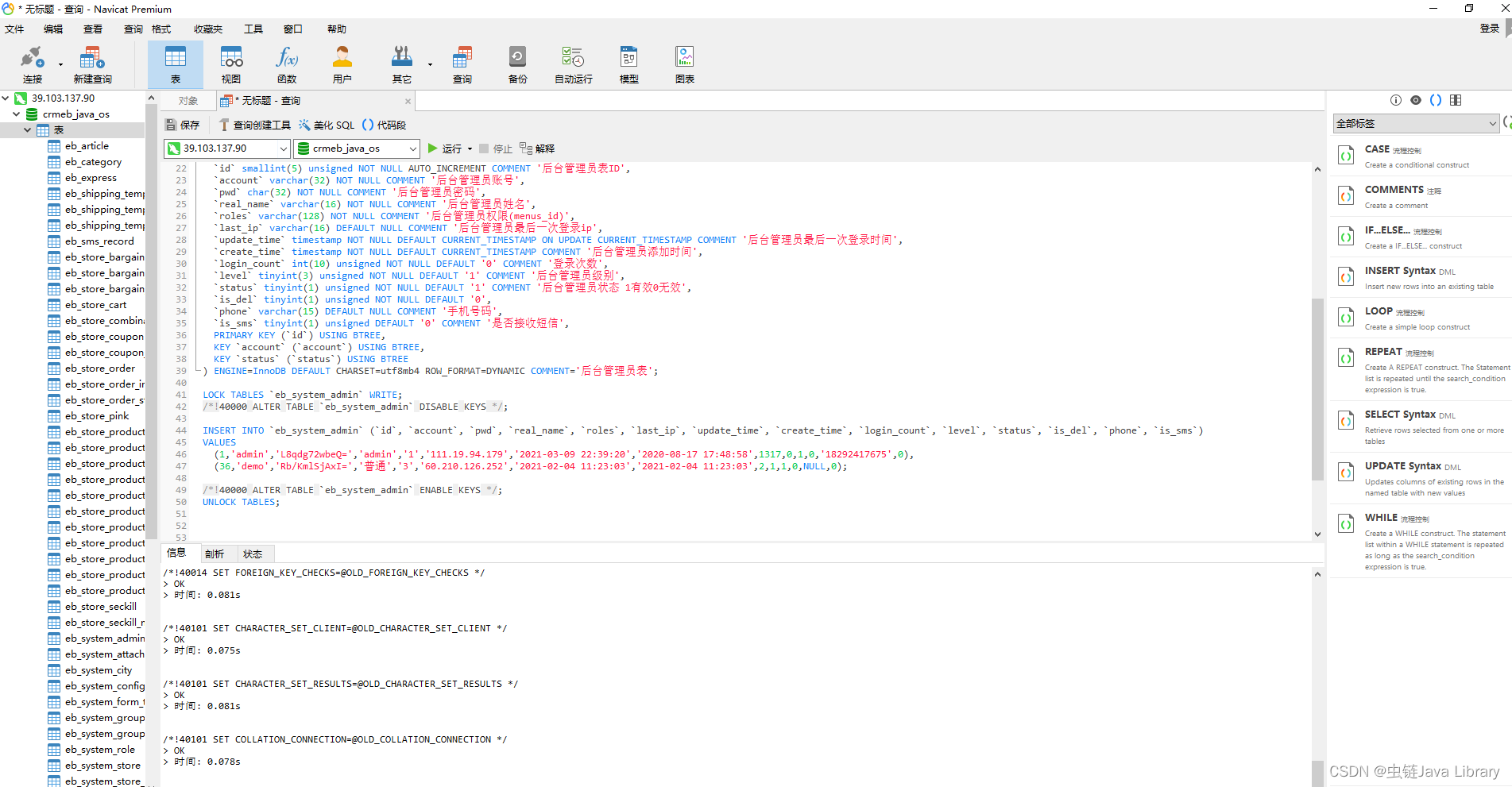Screen dimensions: 1512x787
Task: Open the 帮助 menu
Action: 337,29
